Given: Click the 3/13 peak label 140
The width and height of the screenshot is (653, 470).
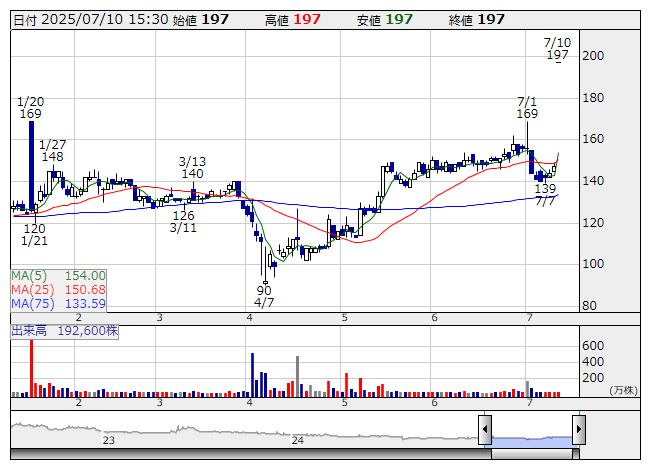Looking at the screenshot, I should pos(192,173).
